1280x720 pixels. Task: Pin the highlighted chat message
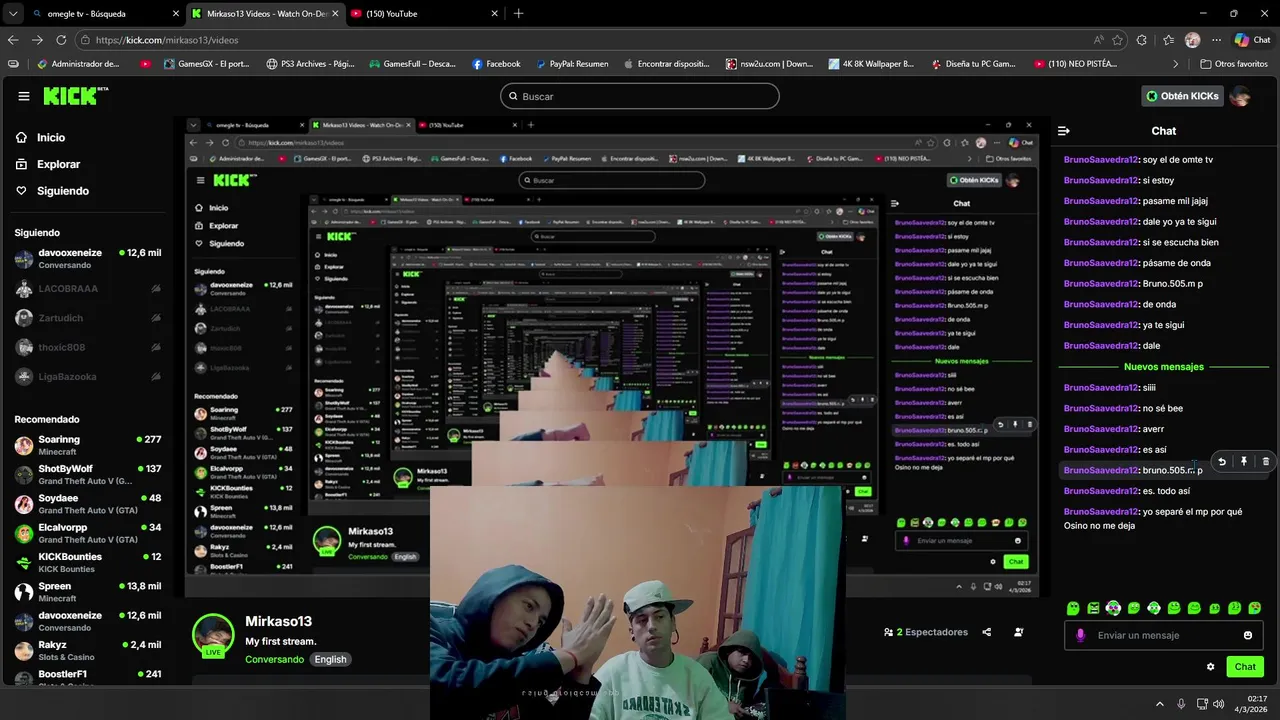click(1244, 462)
